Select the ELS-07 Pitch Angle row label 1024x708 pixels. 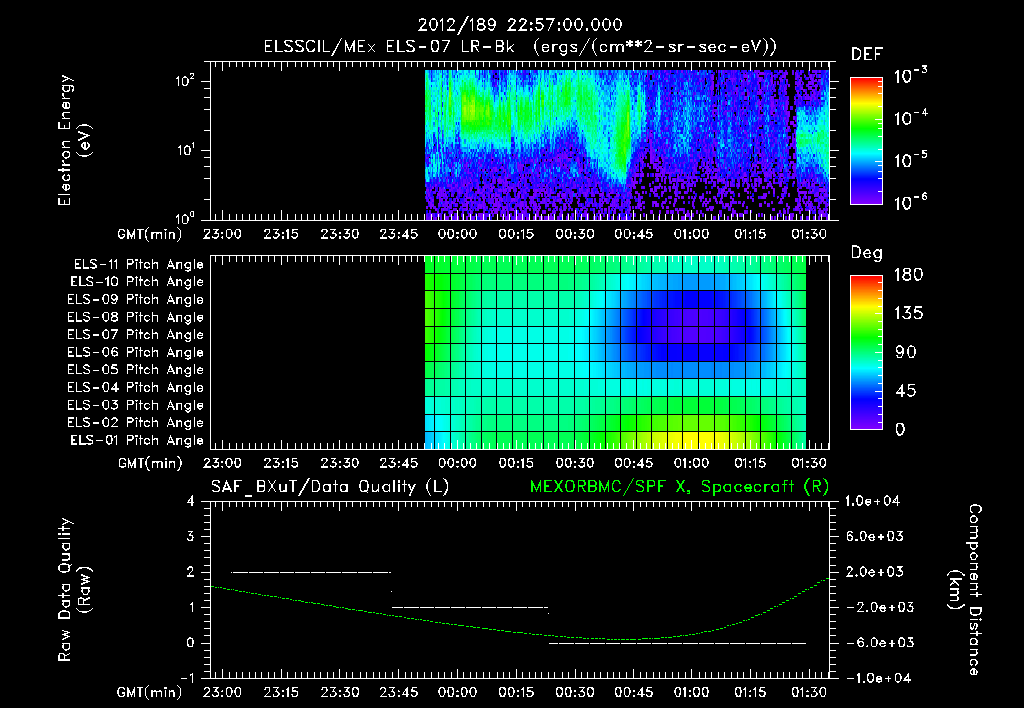point(136,335)
